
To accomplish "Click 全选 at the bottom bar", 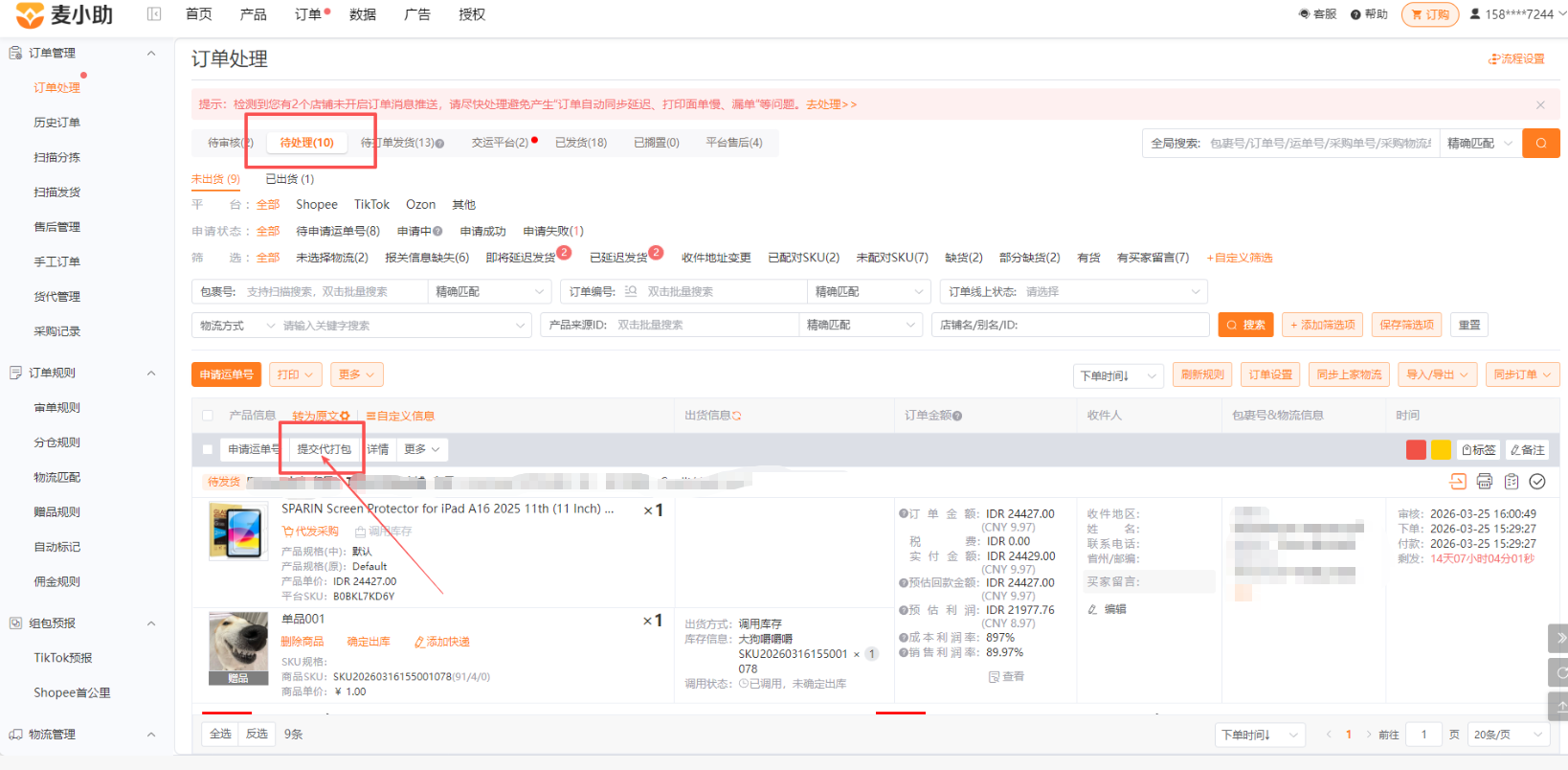I will (x=221, y=735).
